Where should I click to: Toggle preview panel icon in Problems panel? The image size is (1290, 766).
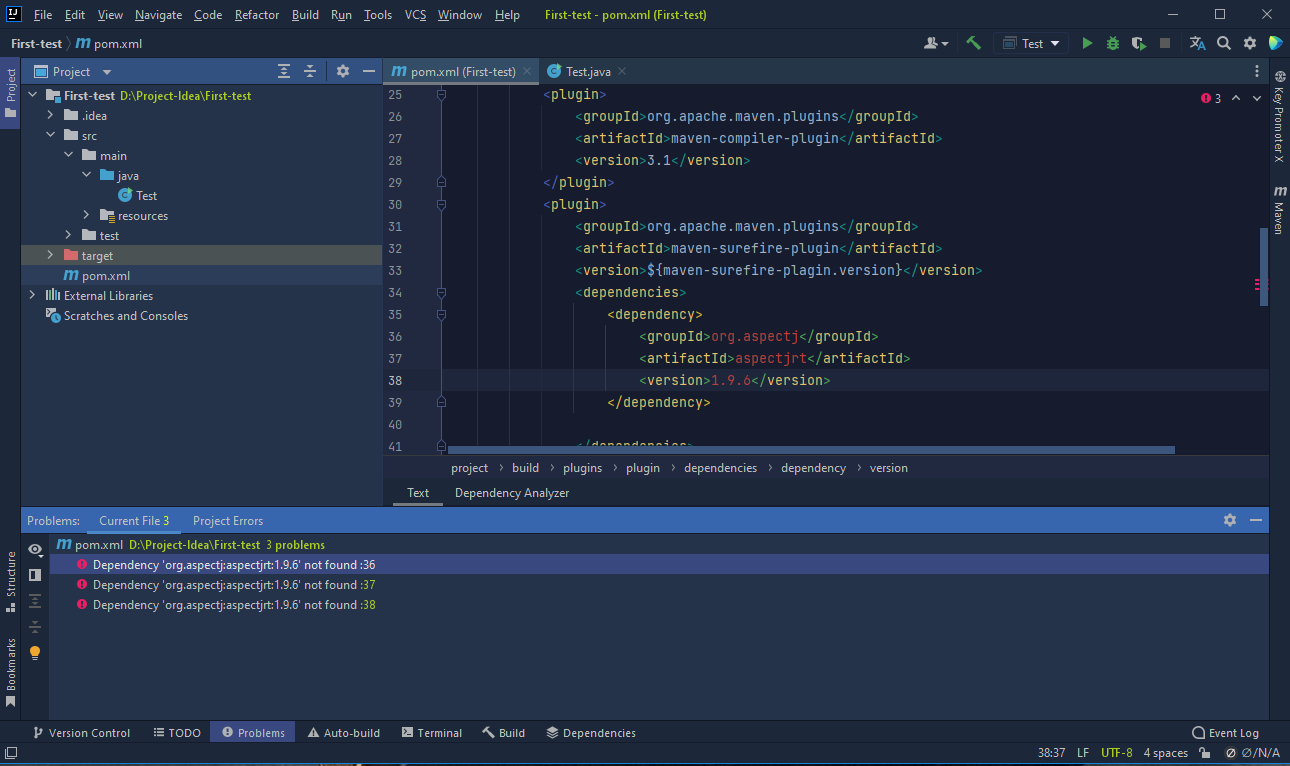pyautogui.click(x=35, y=575)
